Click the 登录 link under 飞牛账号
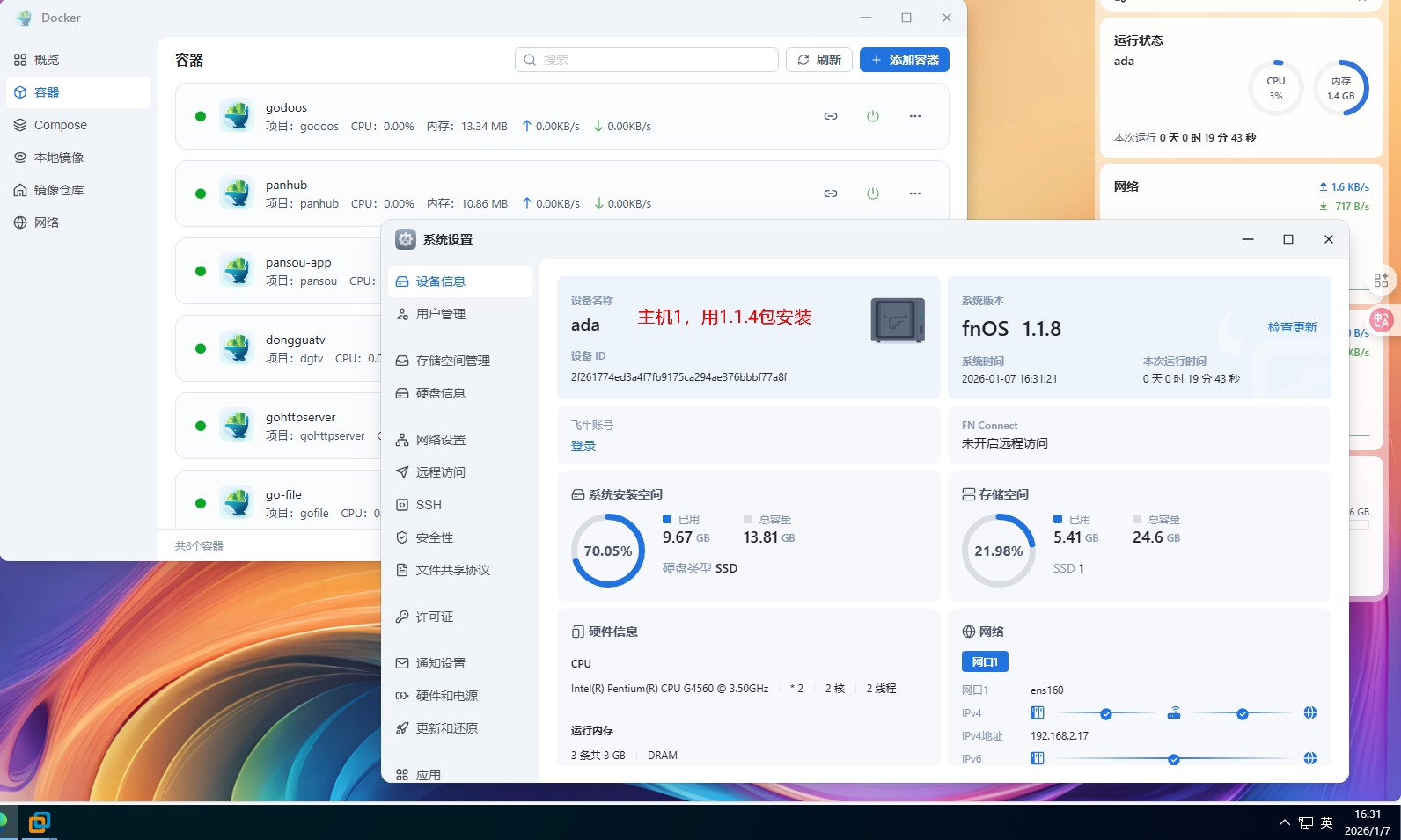Viewport: 1401px width, 840px height. tap(583, 446)
